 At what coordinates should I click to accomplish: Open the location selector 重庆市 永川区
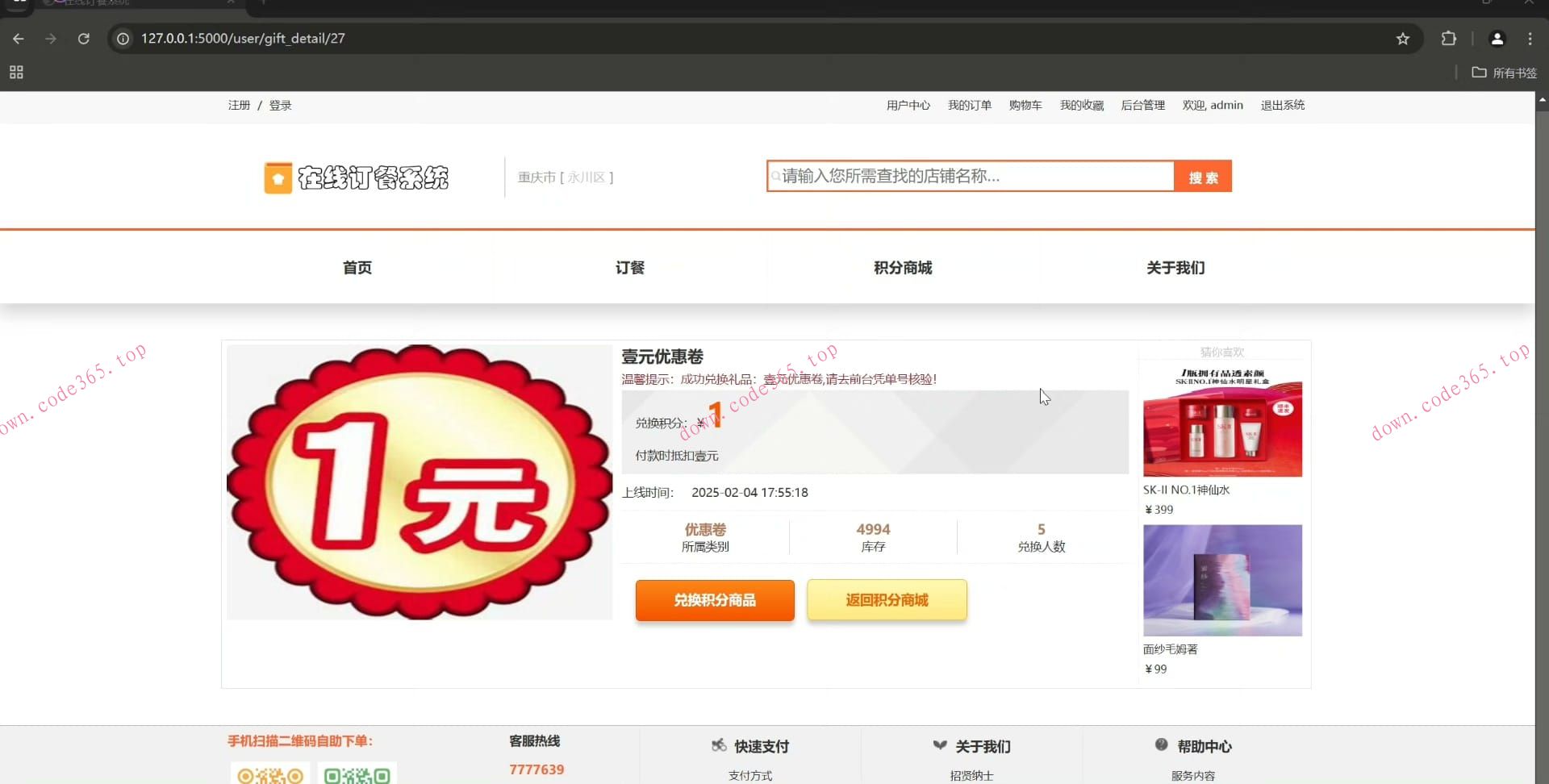coord(566,177)
